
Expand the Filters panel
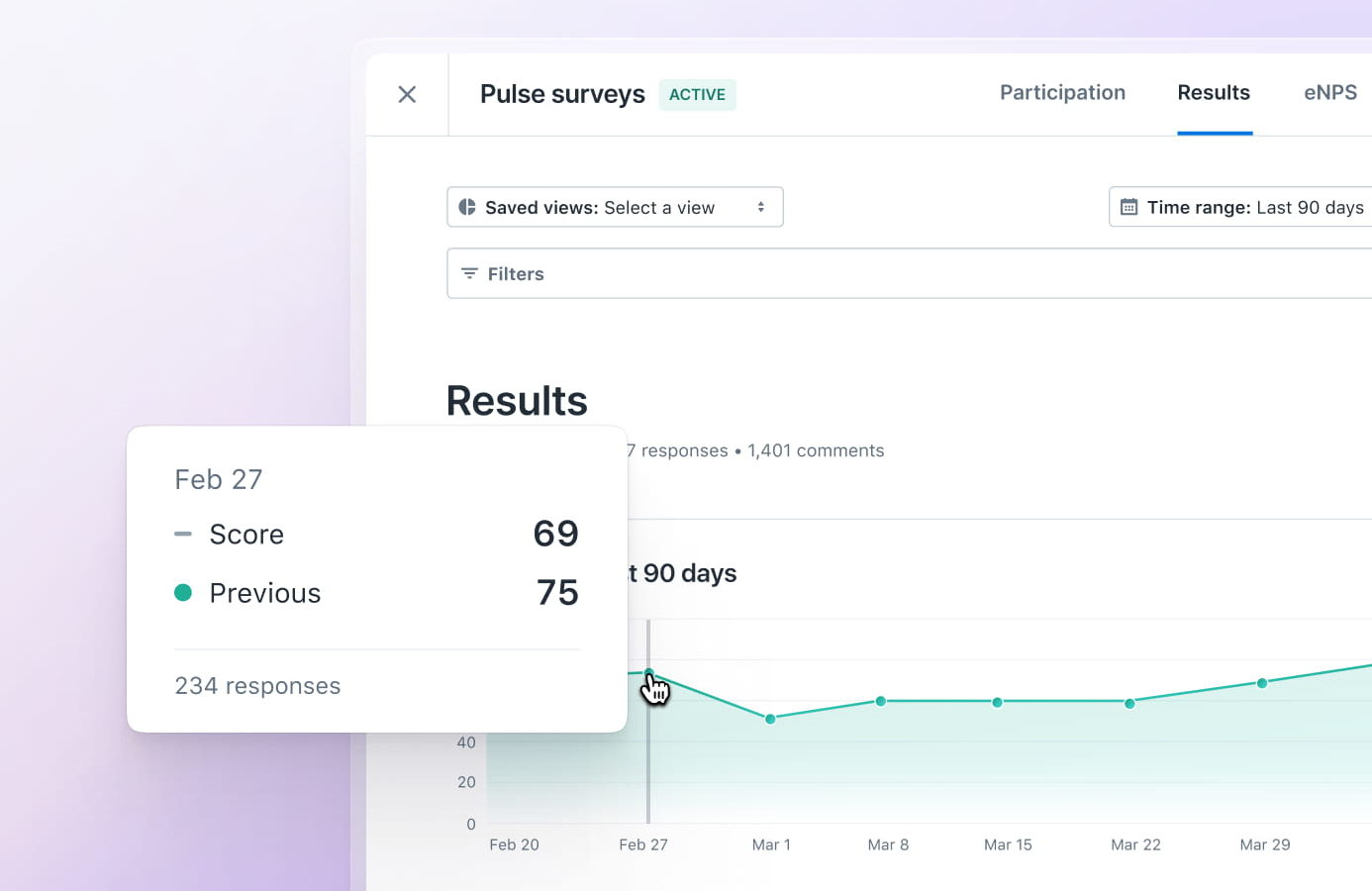[517, 273]
